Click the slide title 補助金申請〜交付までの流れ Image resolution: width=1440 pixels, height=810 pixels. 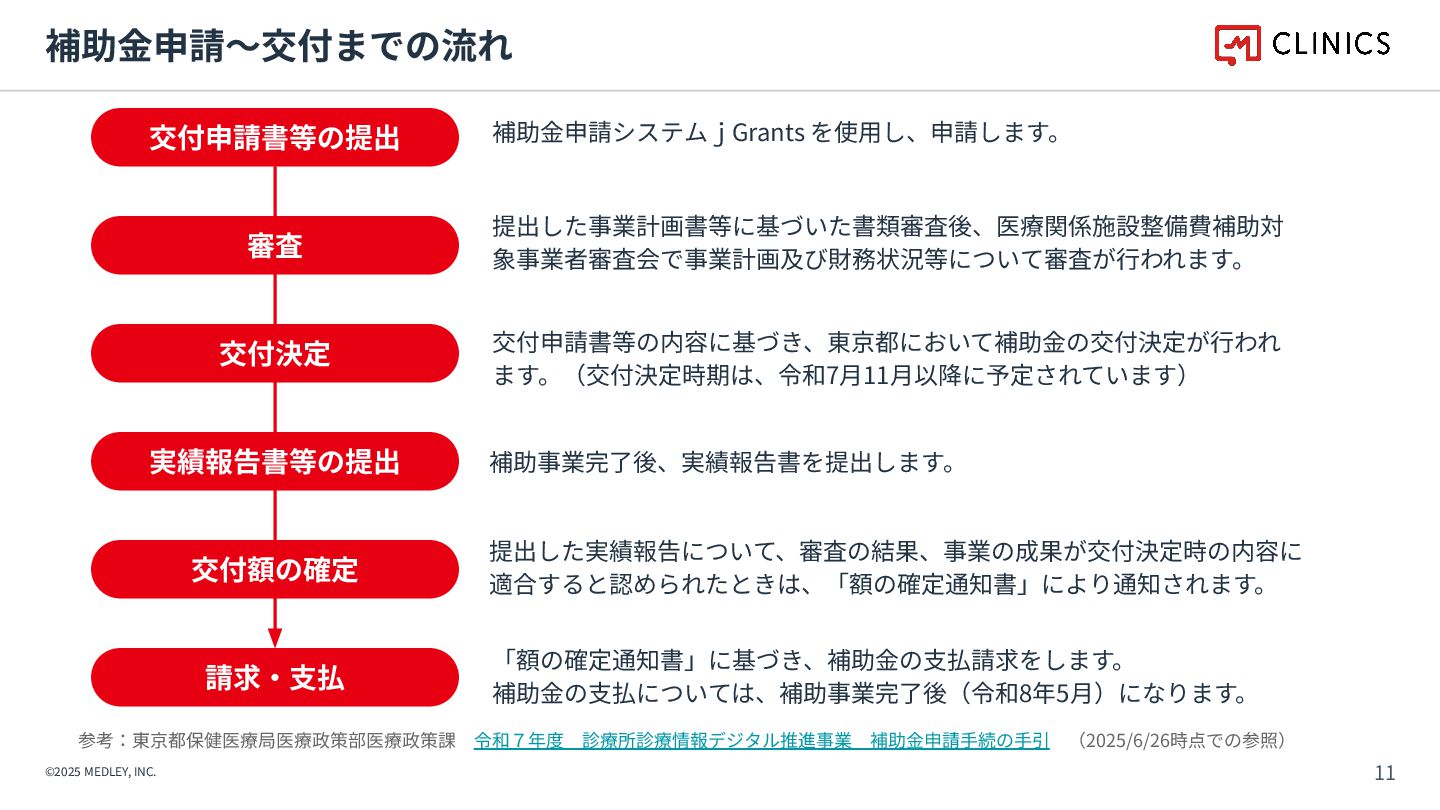point(279,46)
